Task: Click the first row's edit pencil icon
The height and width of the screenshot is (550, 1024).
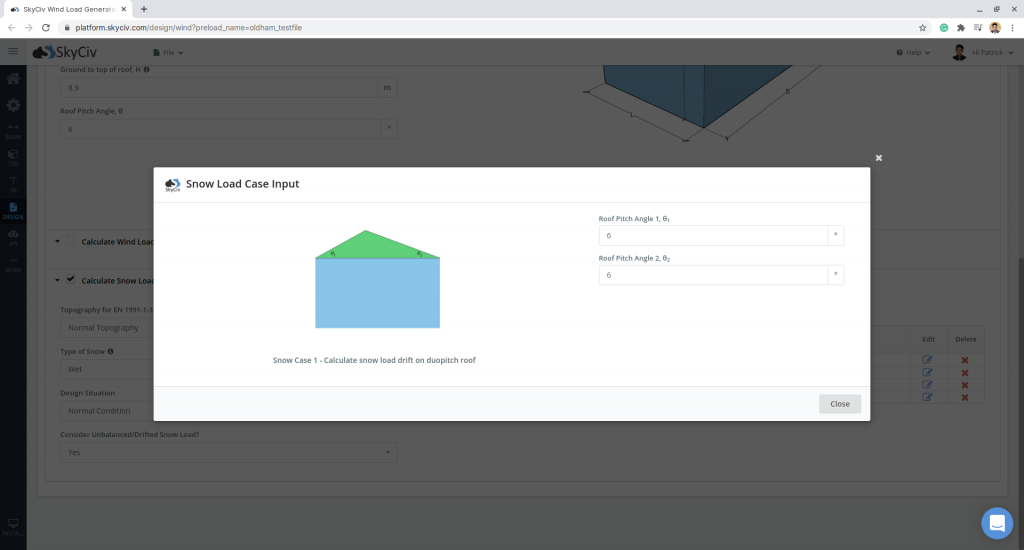Action: 927,360
